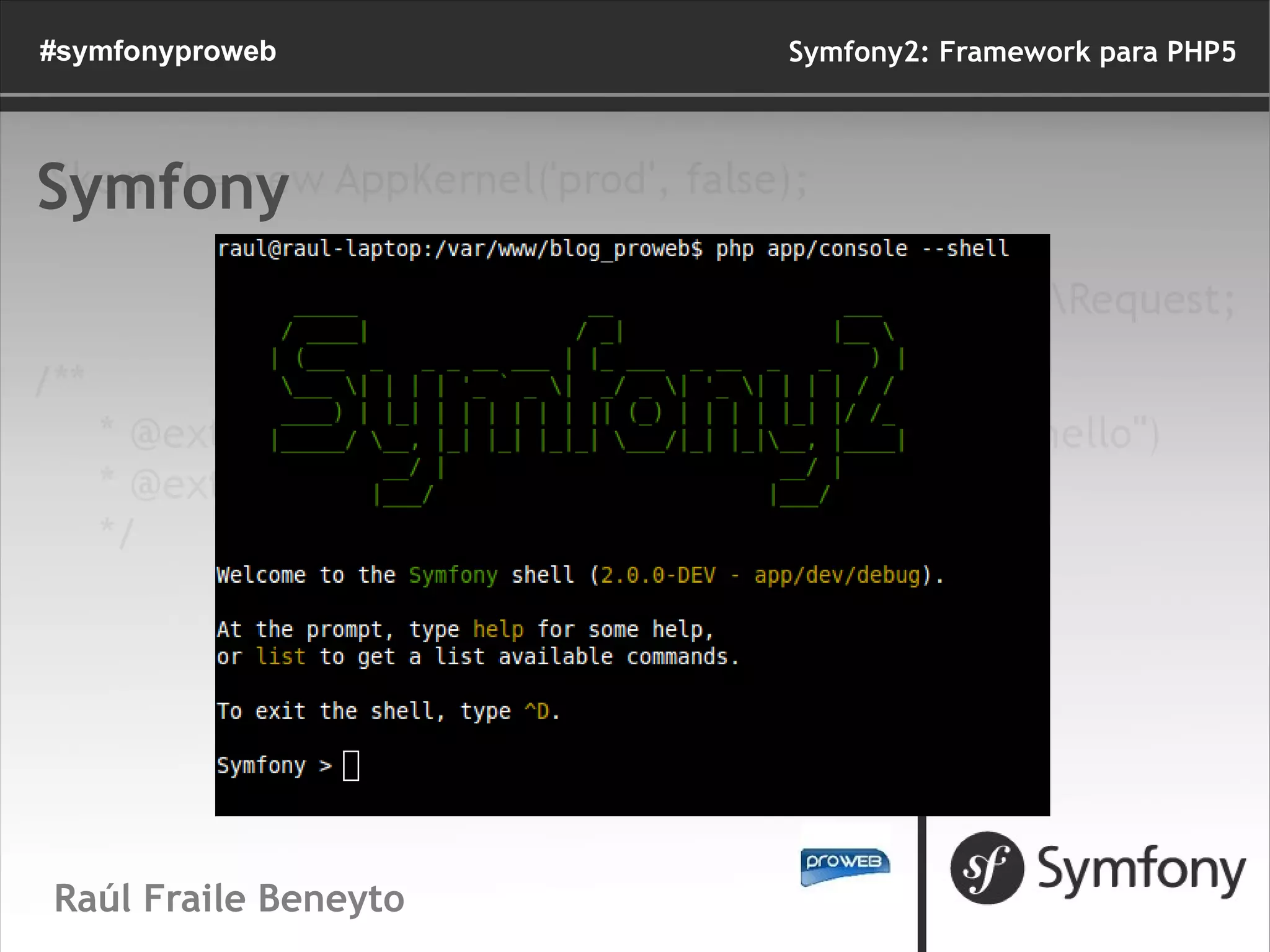Click the 'Symfony2: Framework para PHP5' header title
The width and height of the screenshot is (1270, 952).
click(x=1012, y=52)
